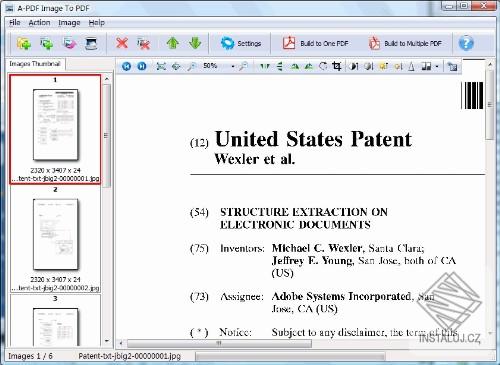
Task: Click the preview horizontal scrollbar thumb
Action: pyautogui.click(x=219, y=343)
